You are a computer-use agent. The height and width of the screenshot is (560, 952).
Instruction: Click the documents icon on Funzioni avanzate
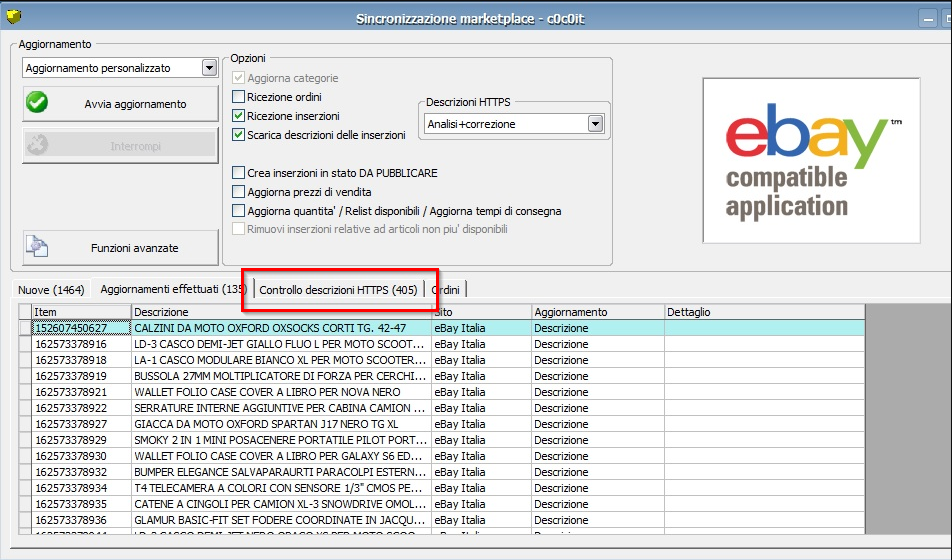pos(37,246)
